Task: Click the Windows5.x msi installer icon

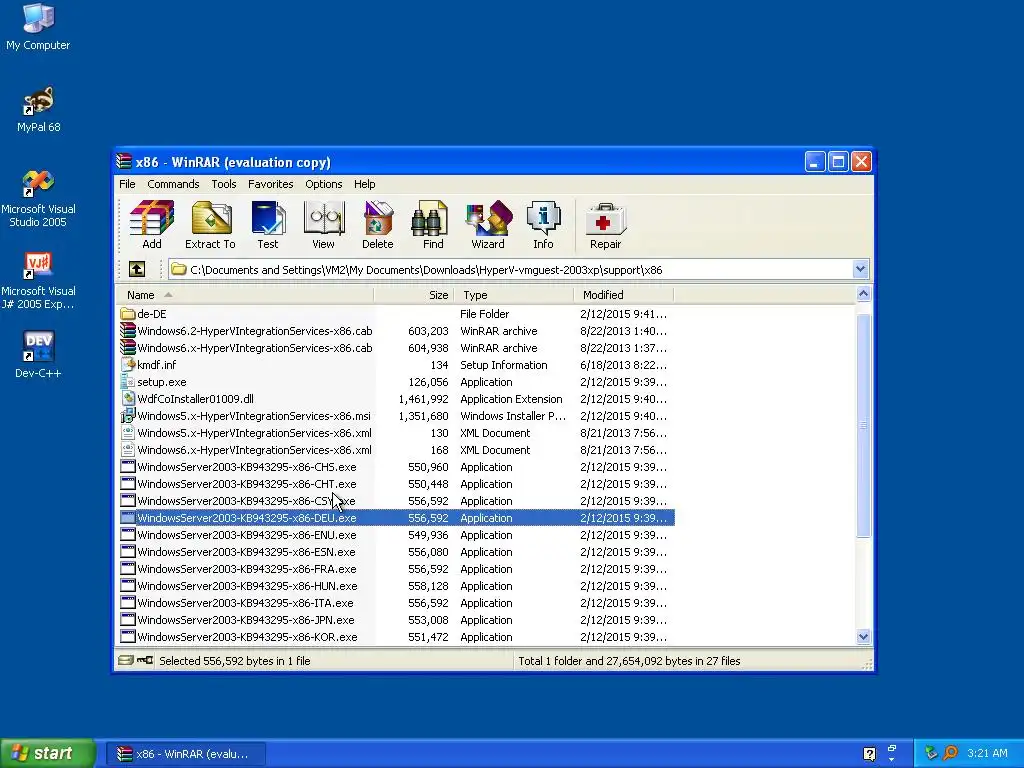Action: pyautogui.click(x=128, y=416)
